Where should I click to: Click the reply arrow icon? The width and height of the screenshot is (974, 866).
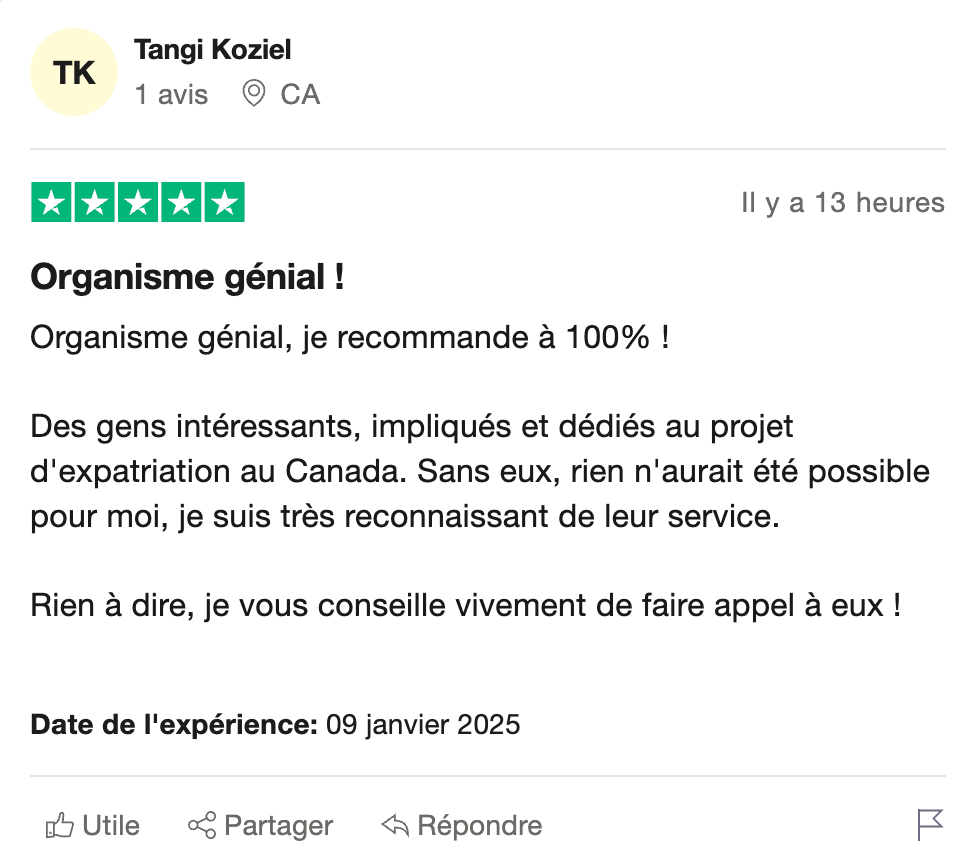click(x=395, y=826)
